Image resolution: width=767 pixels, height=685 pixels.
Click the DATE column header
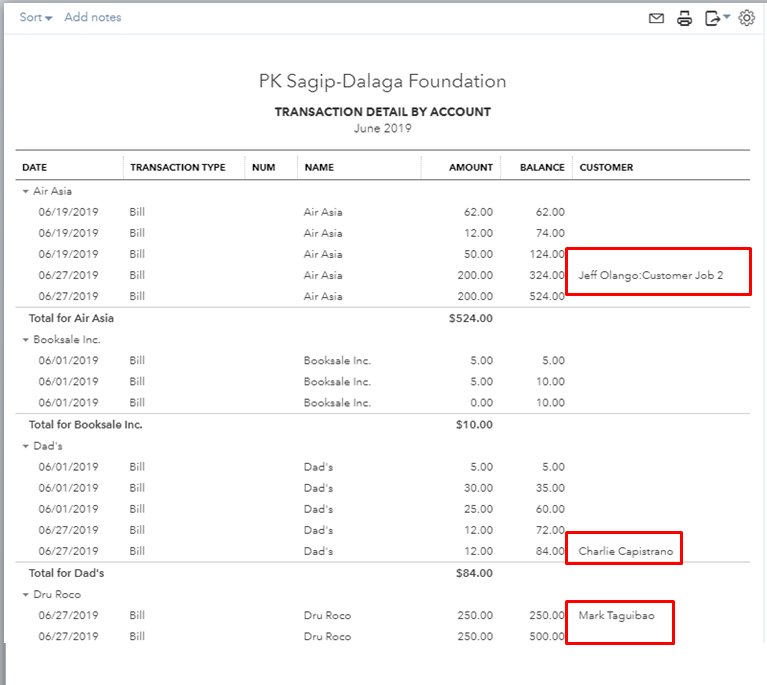35,168
